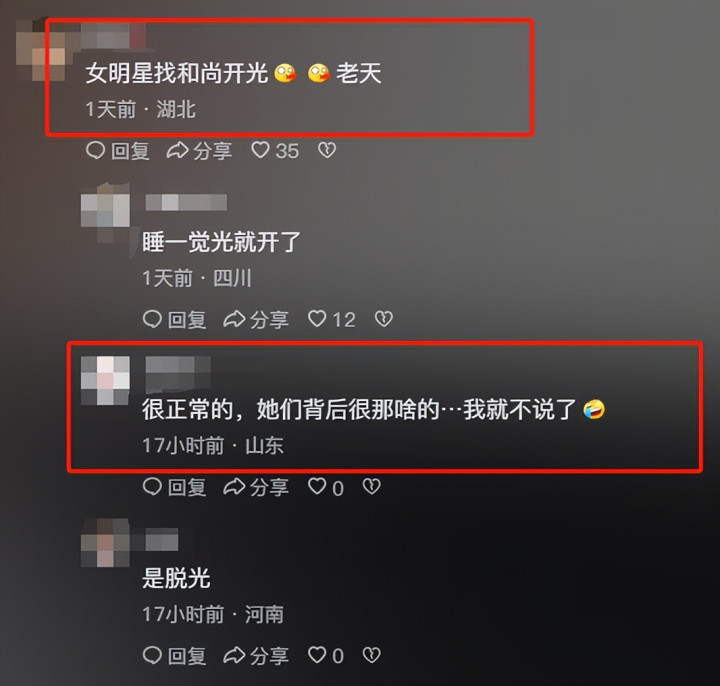Dislike the Shandong comment via the broken heart
The height and width of the screenshot is (686, 720).
tap(371, 487)
